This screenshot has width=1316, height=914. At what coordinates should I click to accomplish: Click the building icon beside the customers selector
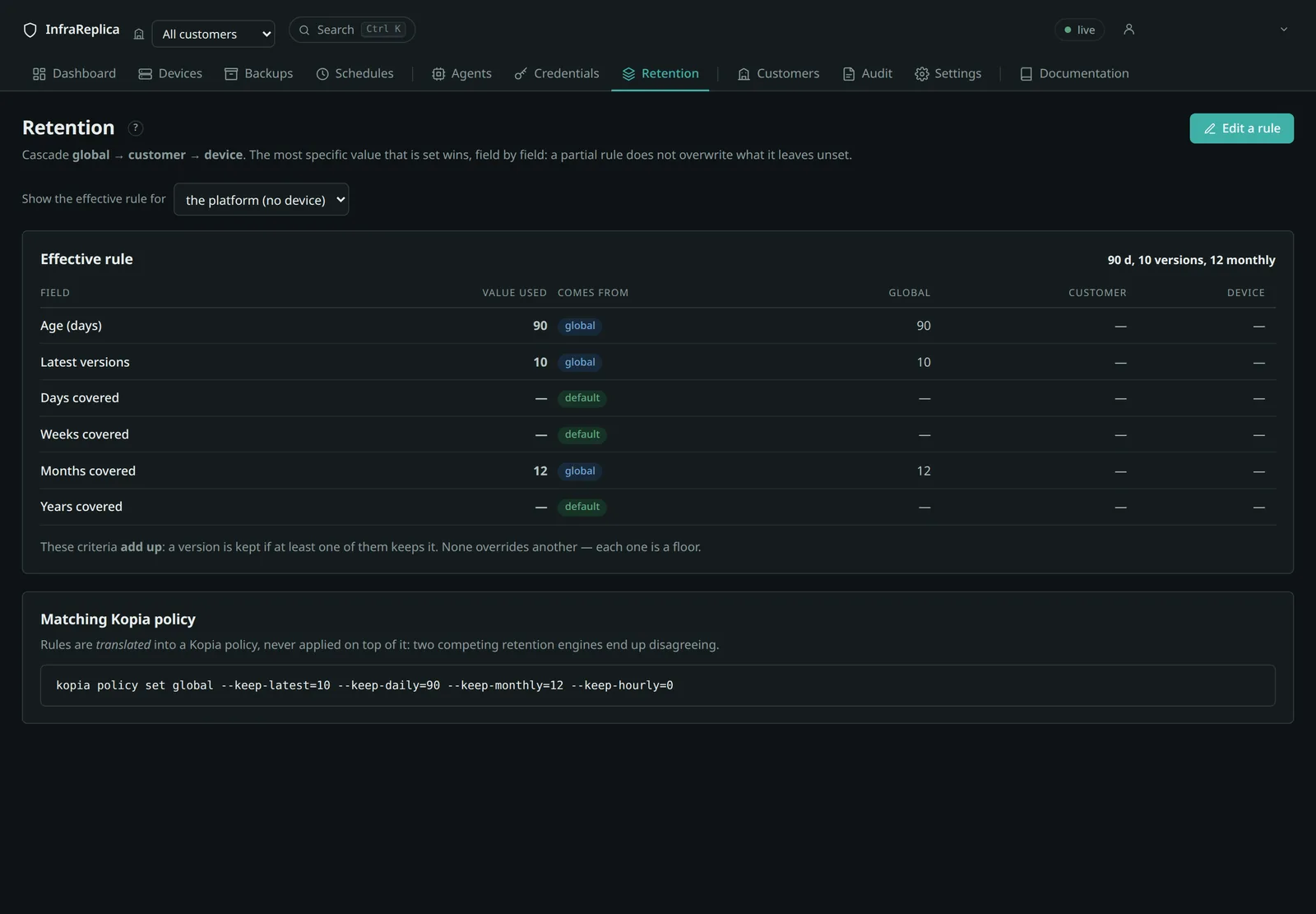(139, 34)
